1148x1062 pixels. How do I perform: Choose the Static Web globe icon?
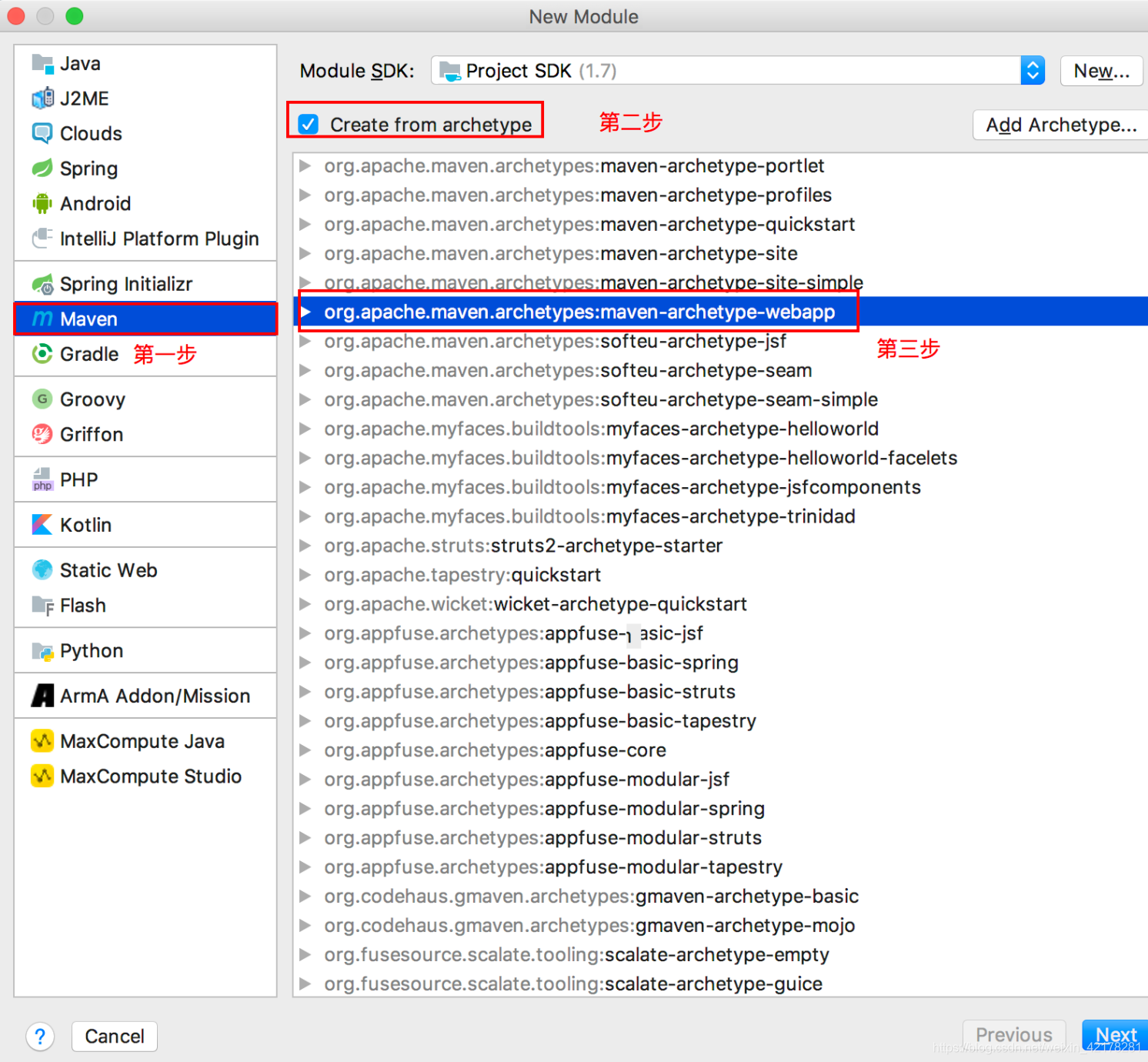click(42, 570)
